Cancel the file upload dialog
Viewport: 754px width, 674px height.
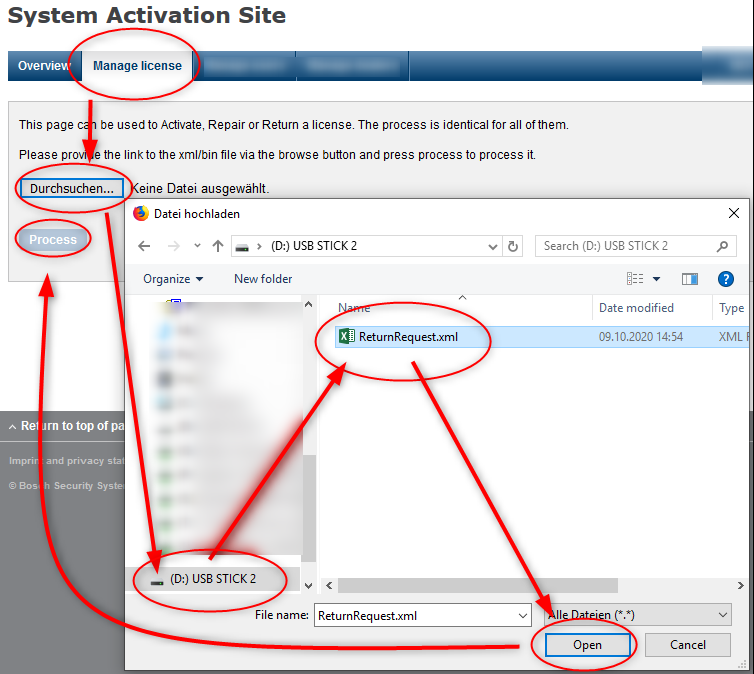click(x=687, y=645)
